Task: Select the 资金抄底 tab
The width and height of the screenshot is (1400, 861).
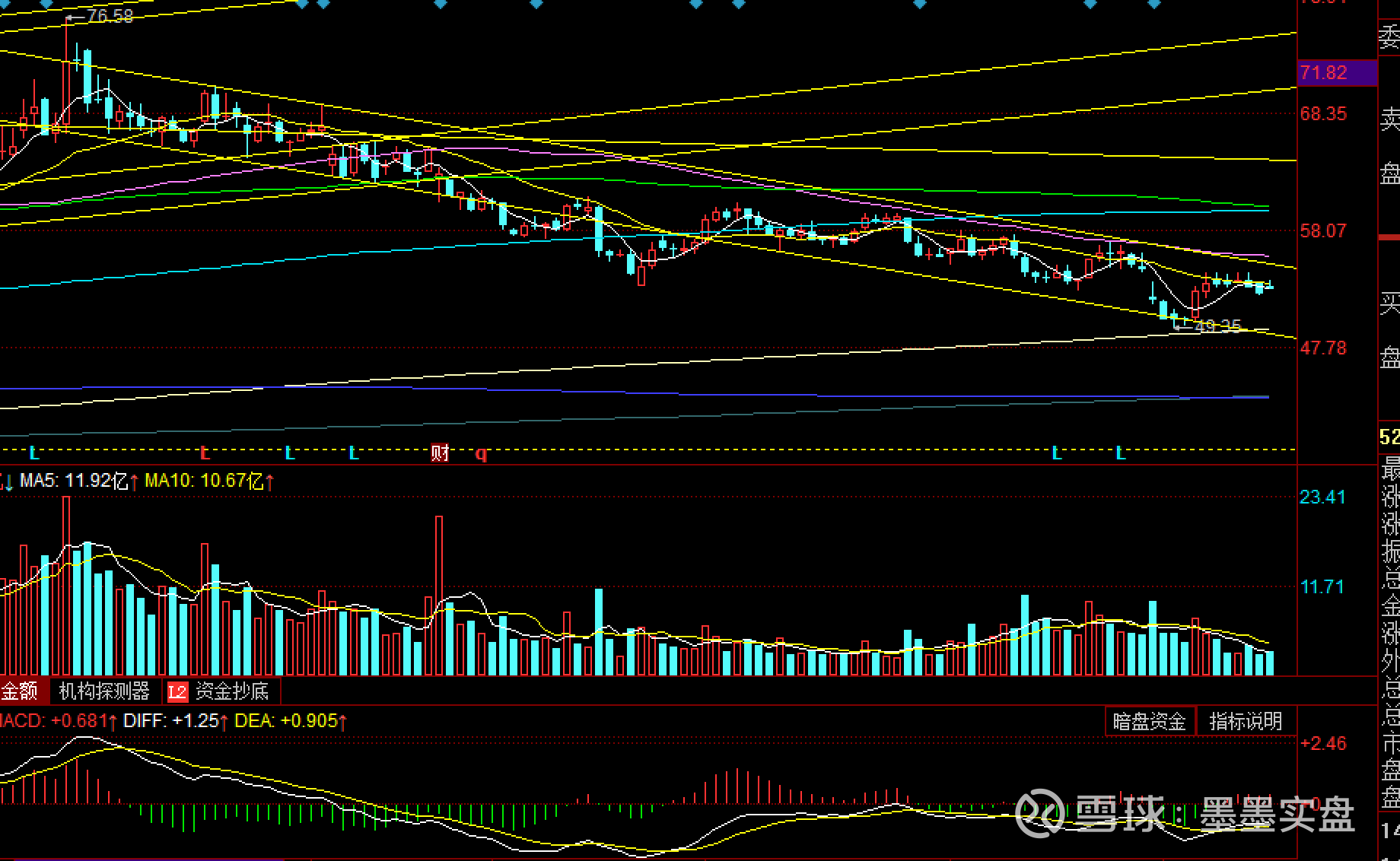Action: click(232, 691)
